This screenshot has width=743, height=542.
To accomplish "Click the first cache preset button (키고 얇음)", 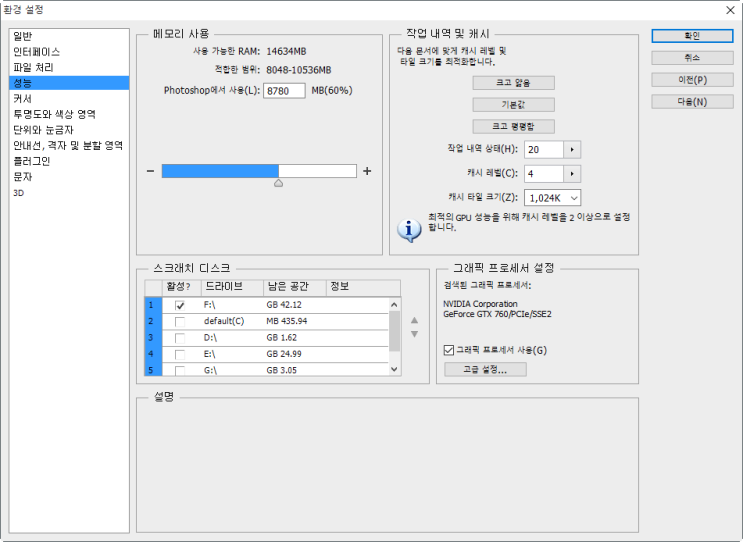I will (x=513, y=83).
